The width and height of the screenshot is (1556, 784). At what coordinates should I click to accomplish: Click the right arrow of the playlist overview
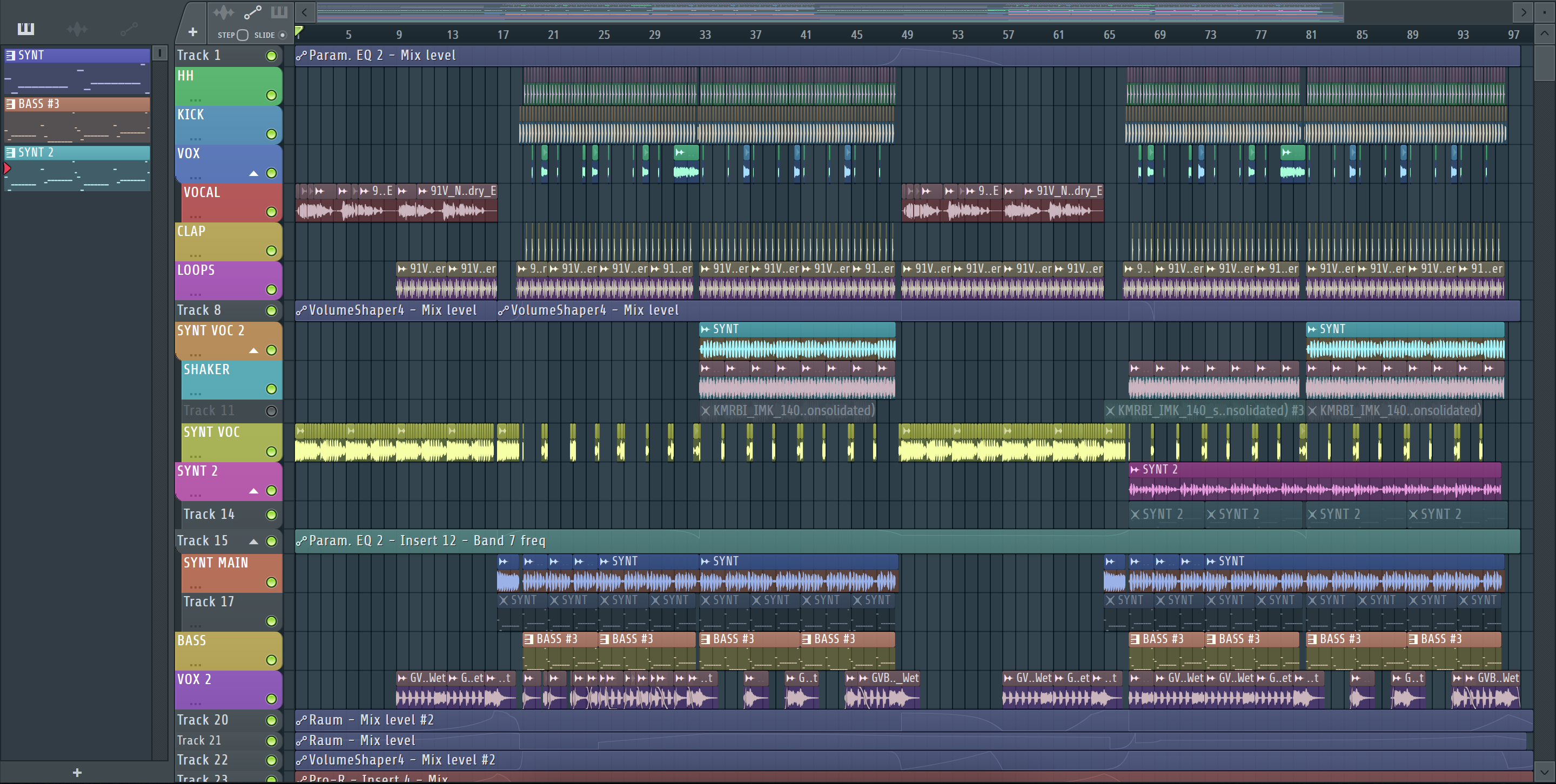tap(1524, 12)
